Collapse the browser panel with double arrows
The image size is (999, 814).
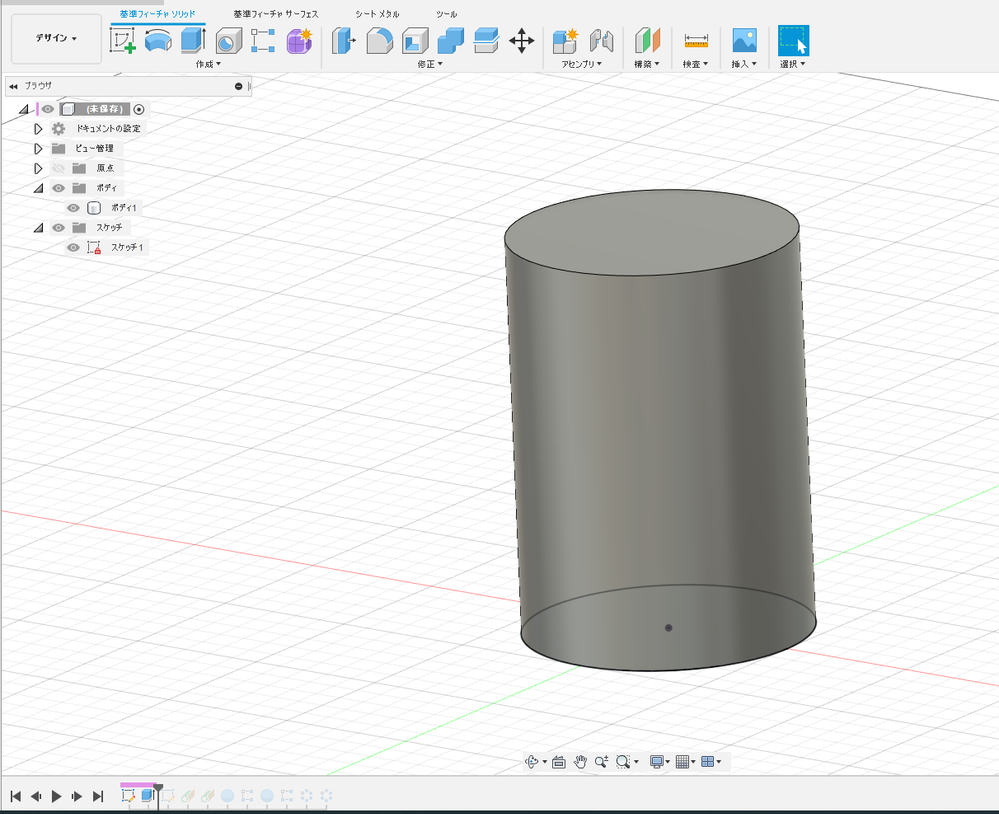click(13, 86)
